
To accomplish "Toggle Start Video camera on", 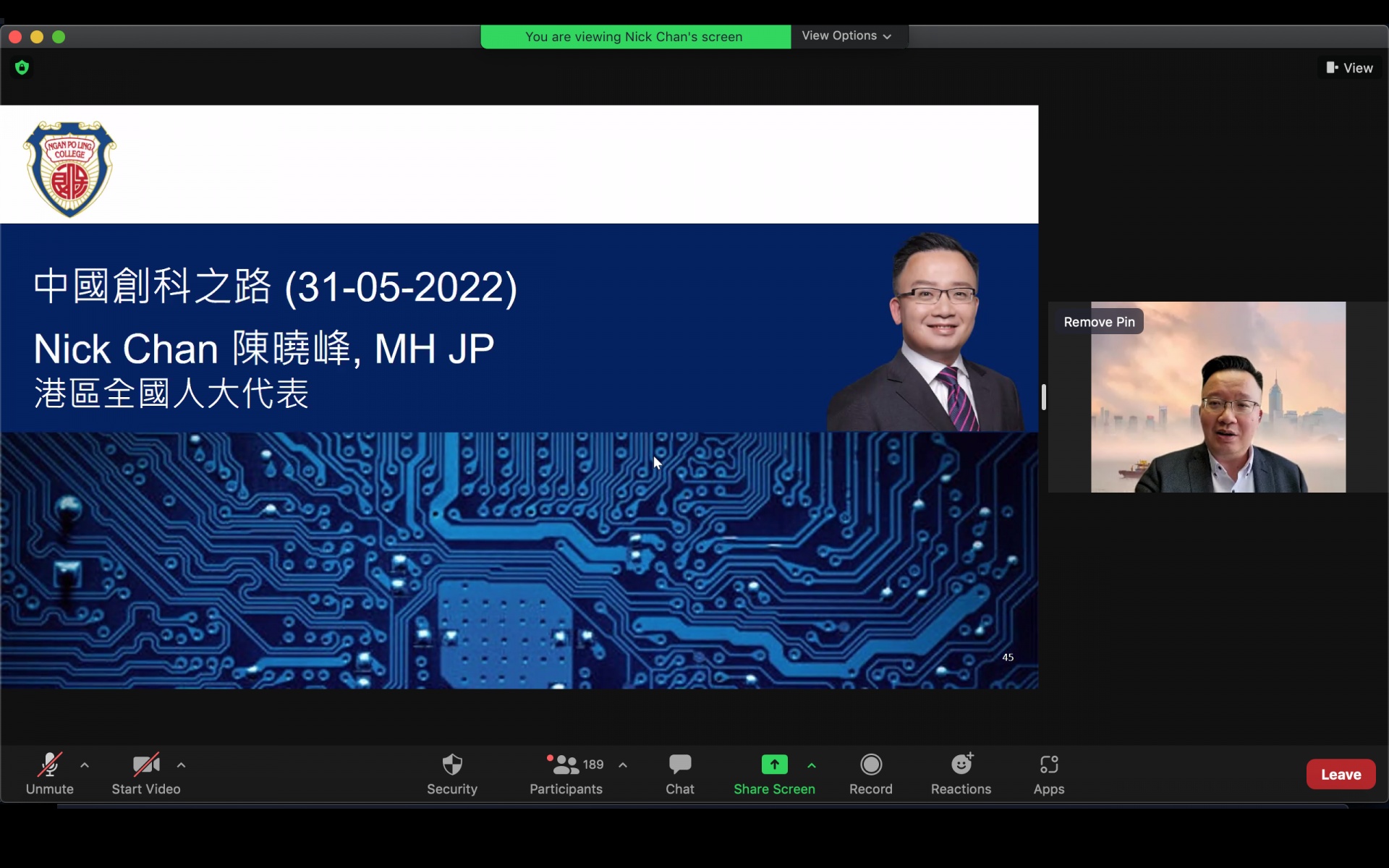I will click(145, 765).
